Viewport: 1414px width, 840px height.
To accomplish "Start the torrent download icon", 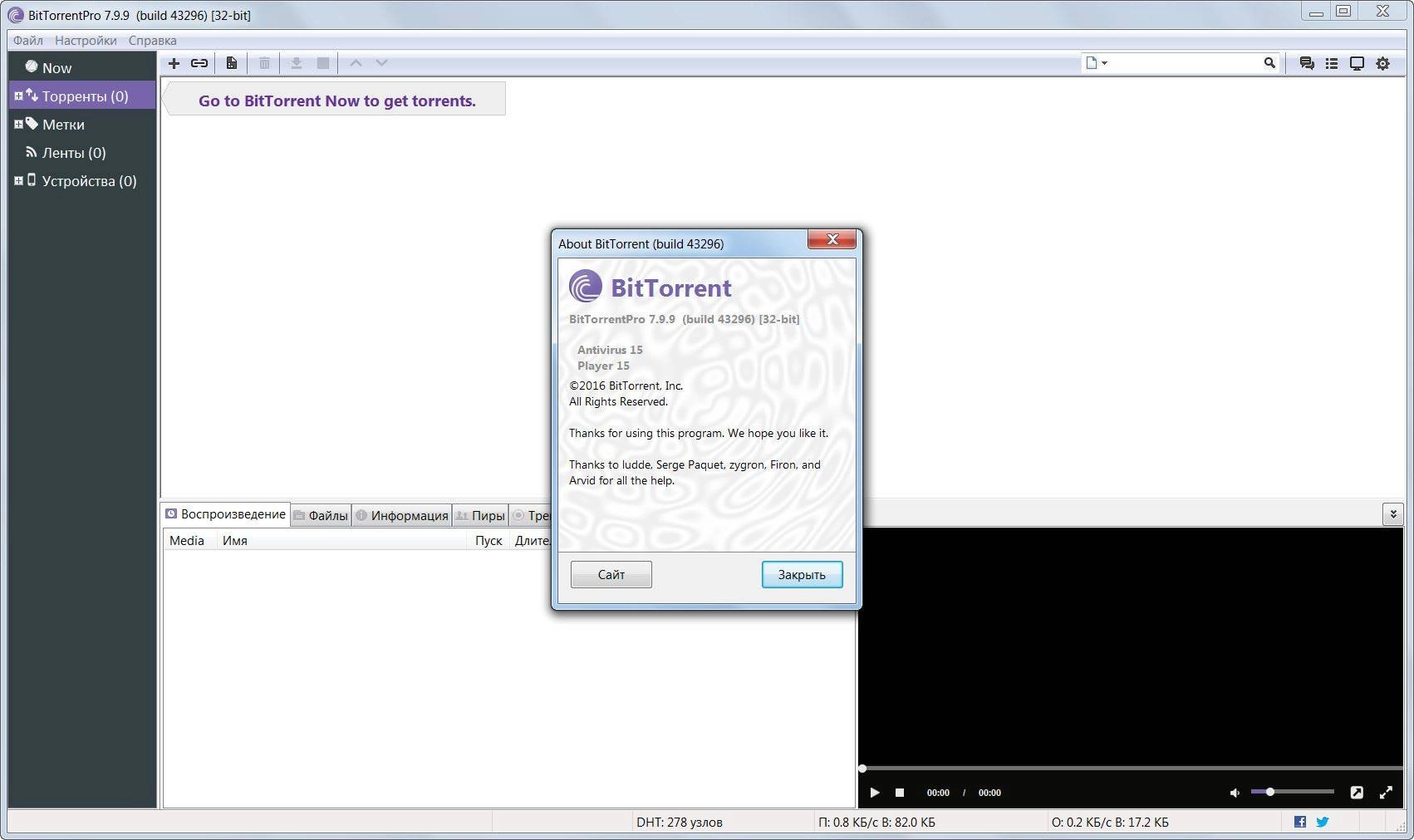I will click(x=296, y=63).
